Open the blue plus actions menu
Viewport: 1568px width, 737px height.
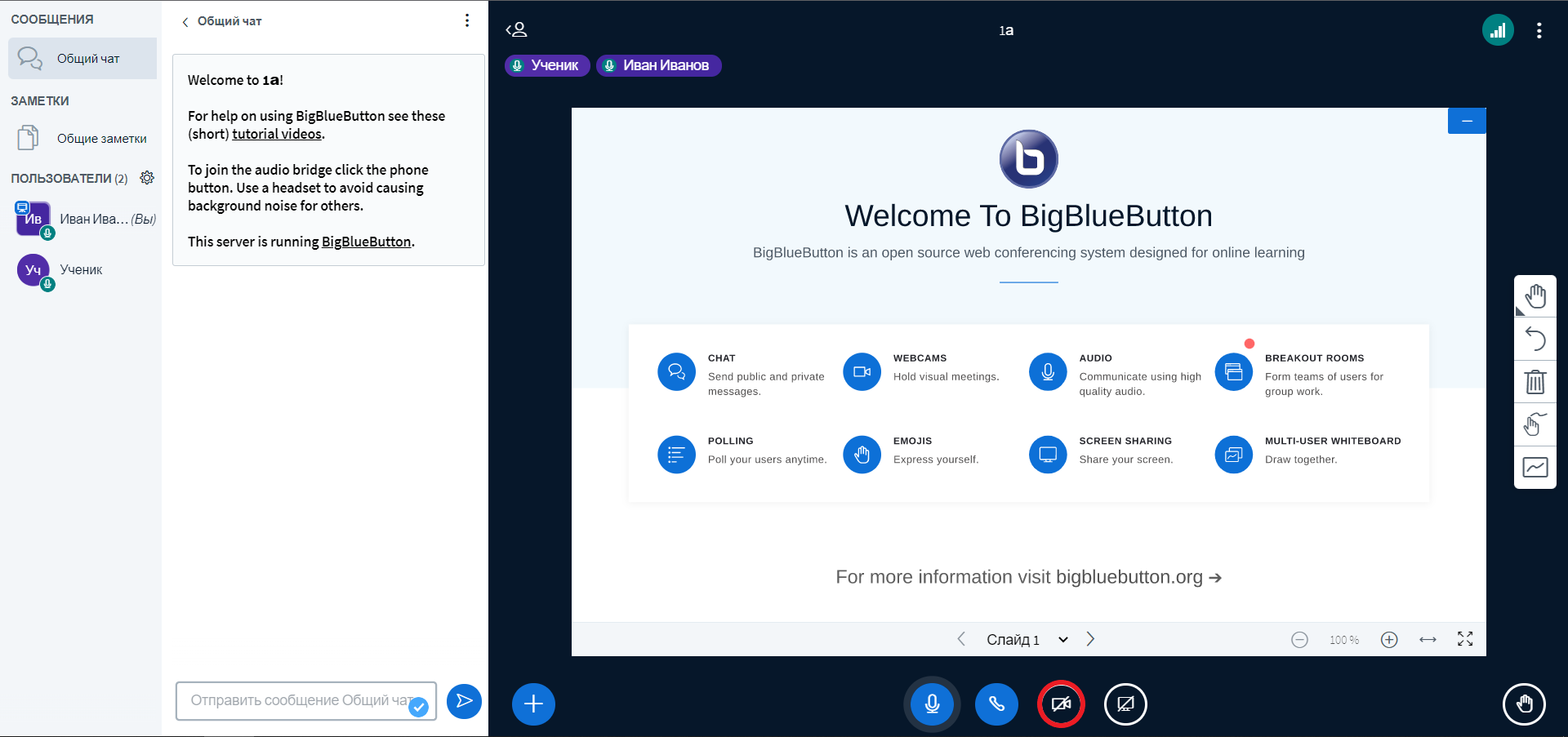point(533,704)
